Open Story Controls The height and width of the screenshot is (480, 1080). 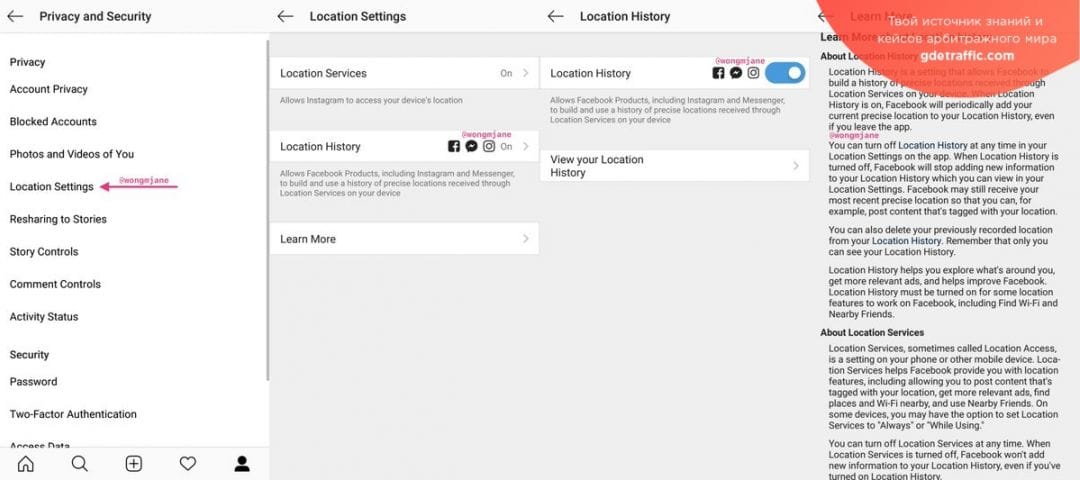coord(44,252)
